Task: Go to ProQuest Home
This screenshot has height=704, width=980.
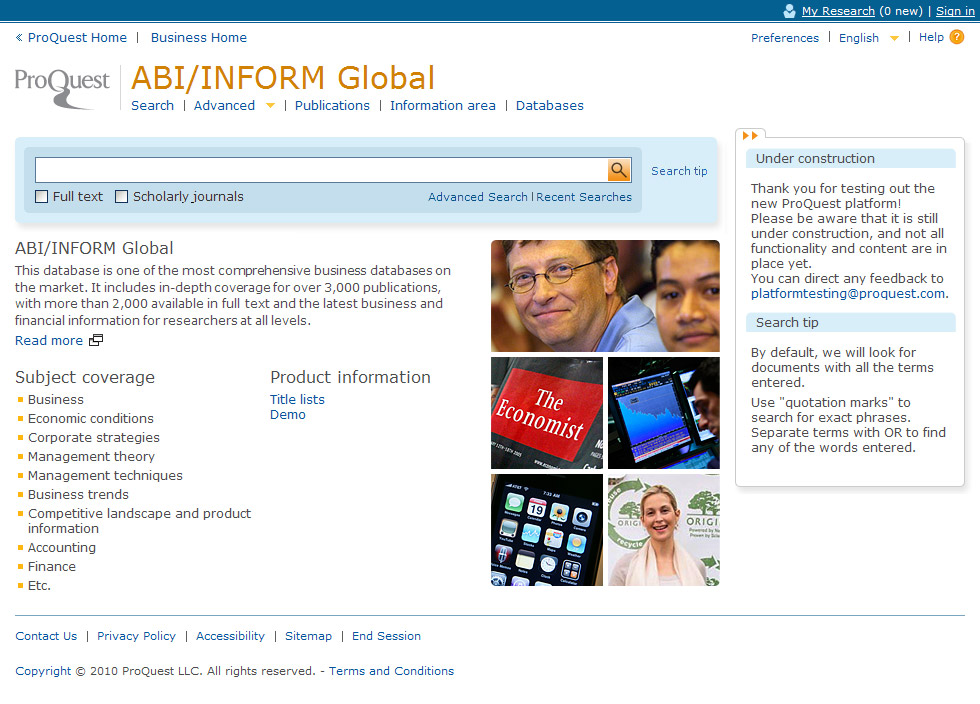Action: [x=78, y=38]
